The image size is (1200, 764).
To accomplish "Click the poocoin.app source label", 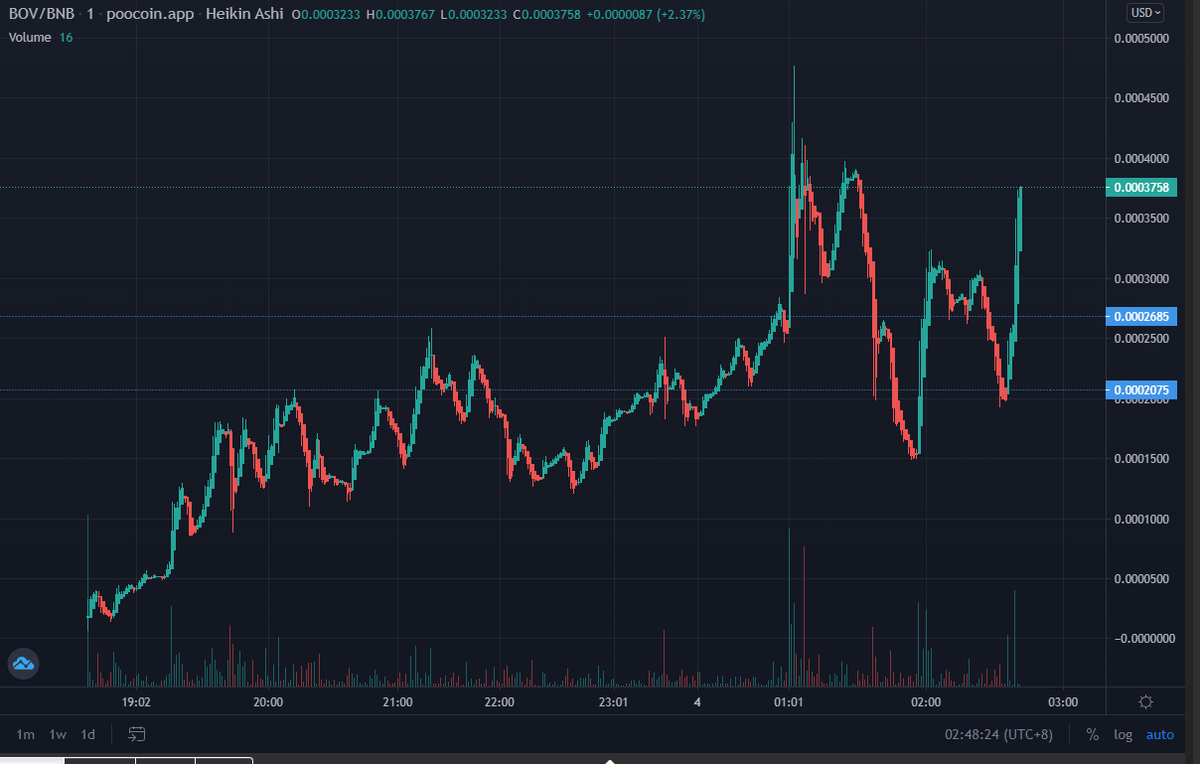I will pyautogui.click(x=151, y=15).
